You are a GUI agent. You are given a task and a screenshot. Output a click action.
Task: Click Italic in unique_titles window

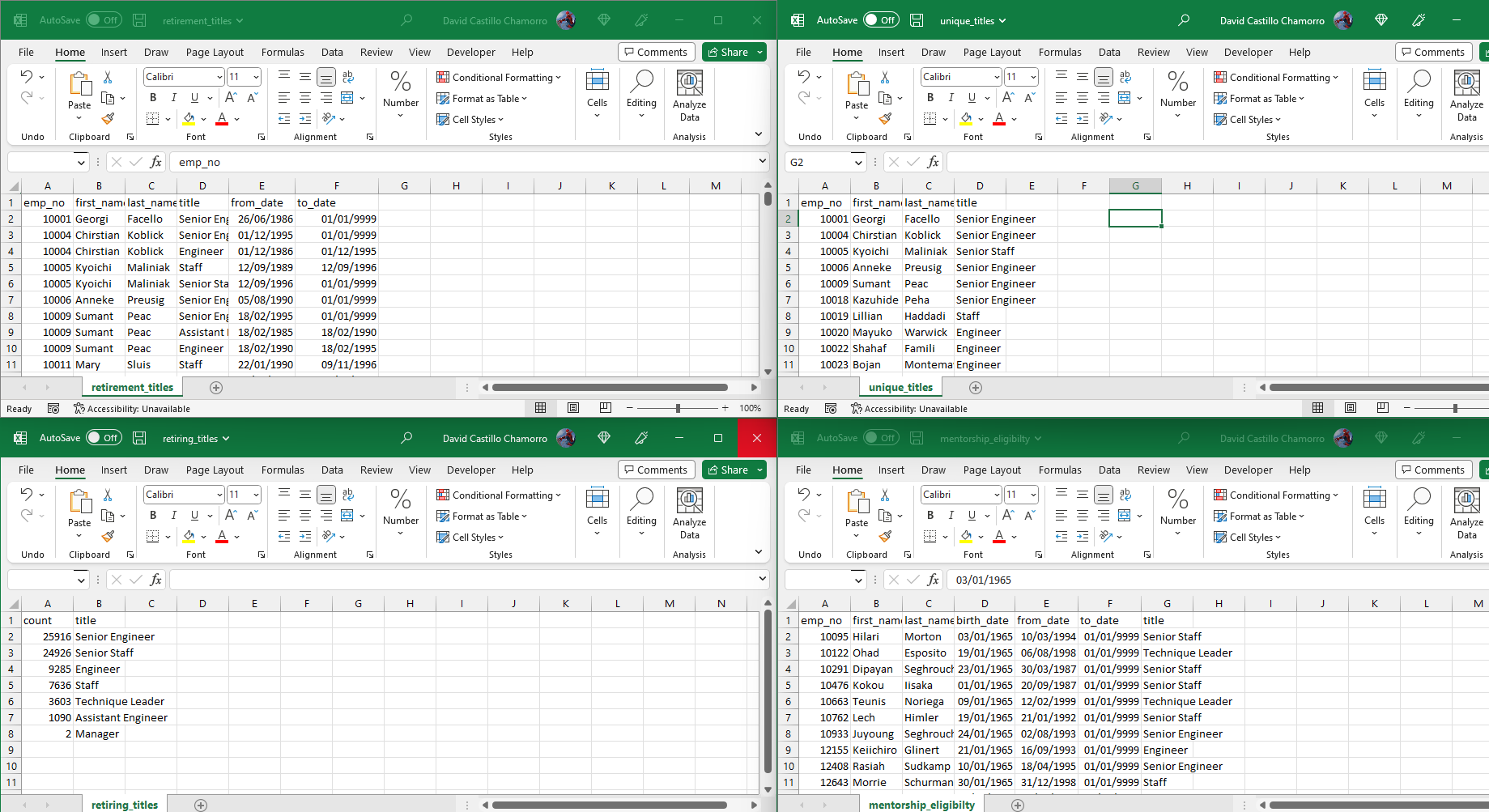(951, 97)
